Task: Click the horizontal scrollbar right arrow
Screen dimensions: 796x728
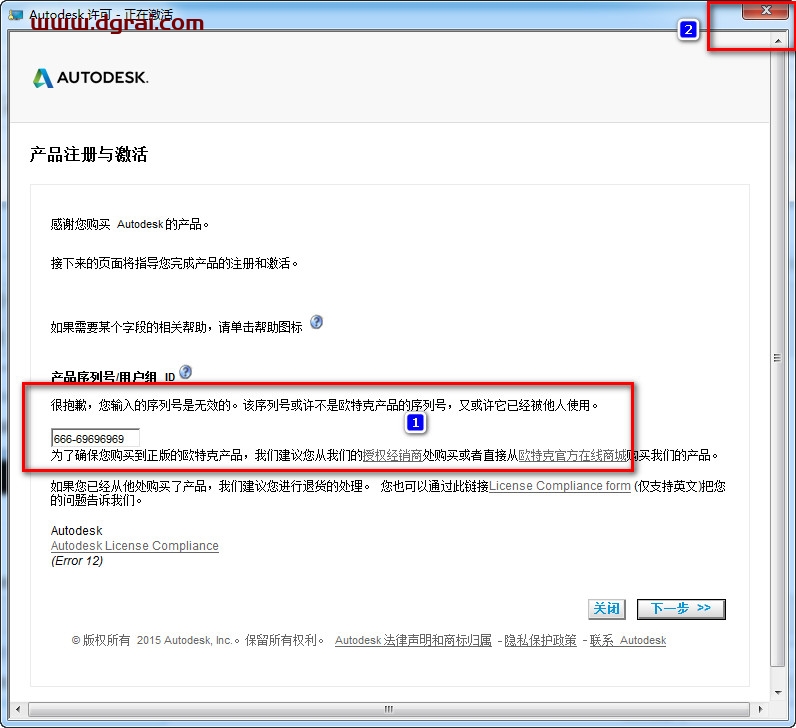Action: [760, 709]
